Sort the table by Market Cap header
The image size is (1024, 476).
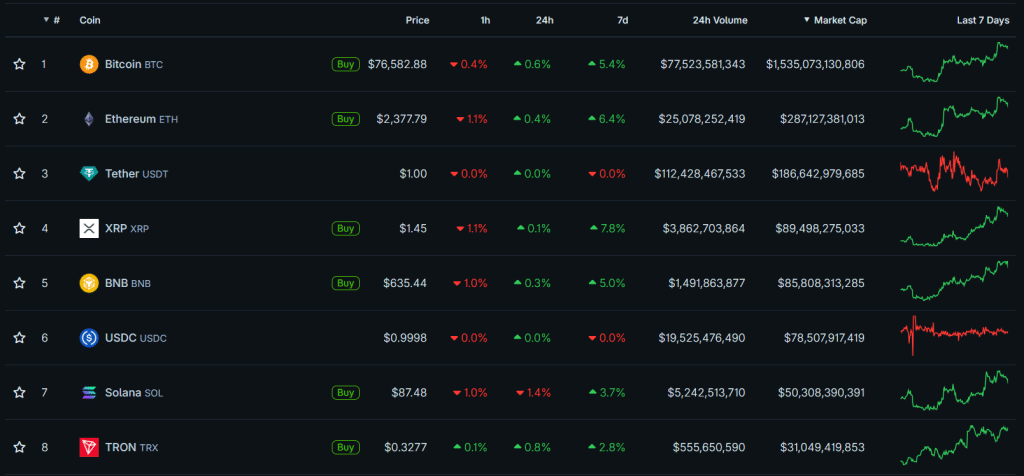coord(835,20)
